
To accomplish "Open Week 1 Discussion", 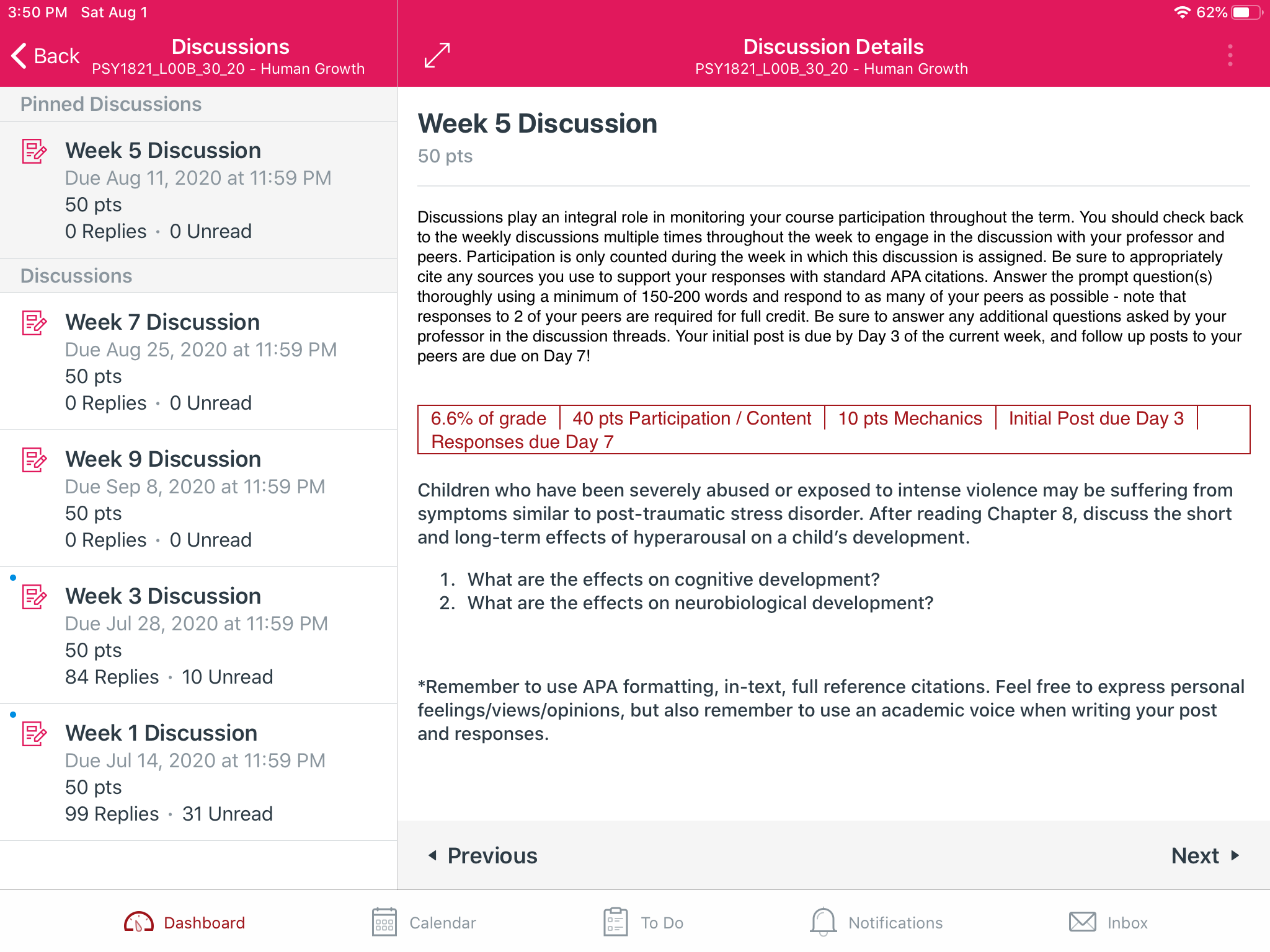I will click(x=198, y=772).
